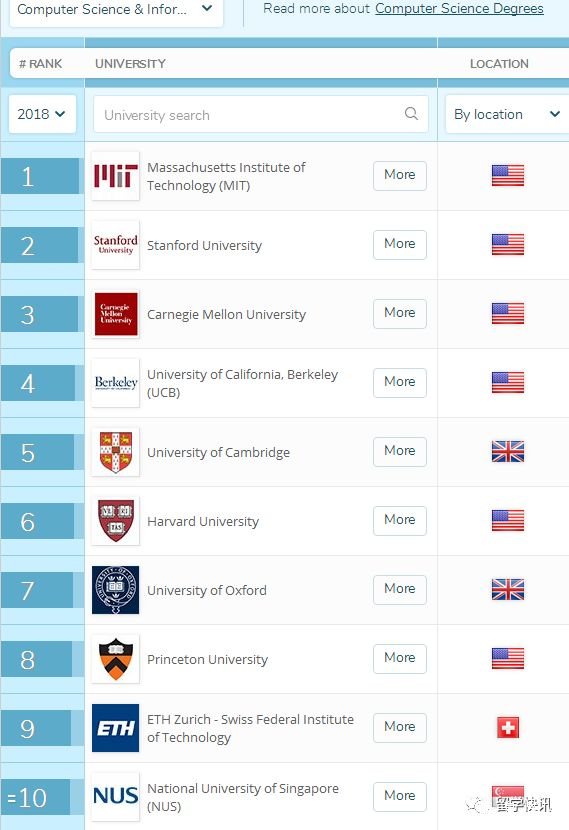The width and height of the screenshot is (569, 830).
Task: Click the University search field
Action: point(260,114)
